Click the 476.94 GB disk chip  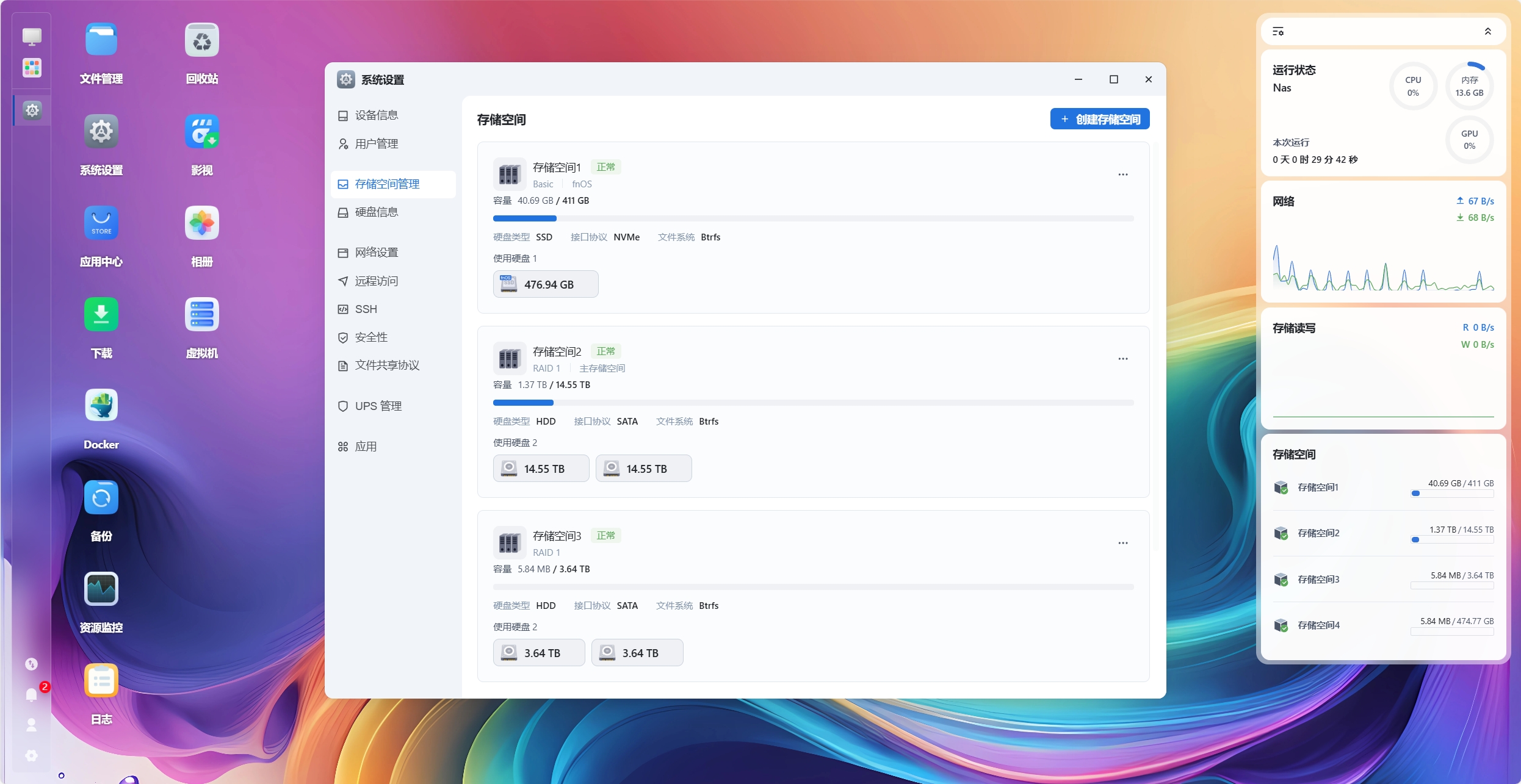coord(546,284)
